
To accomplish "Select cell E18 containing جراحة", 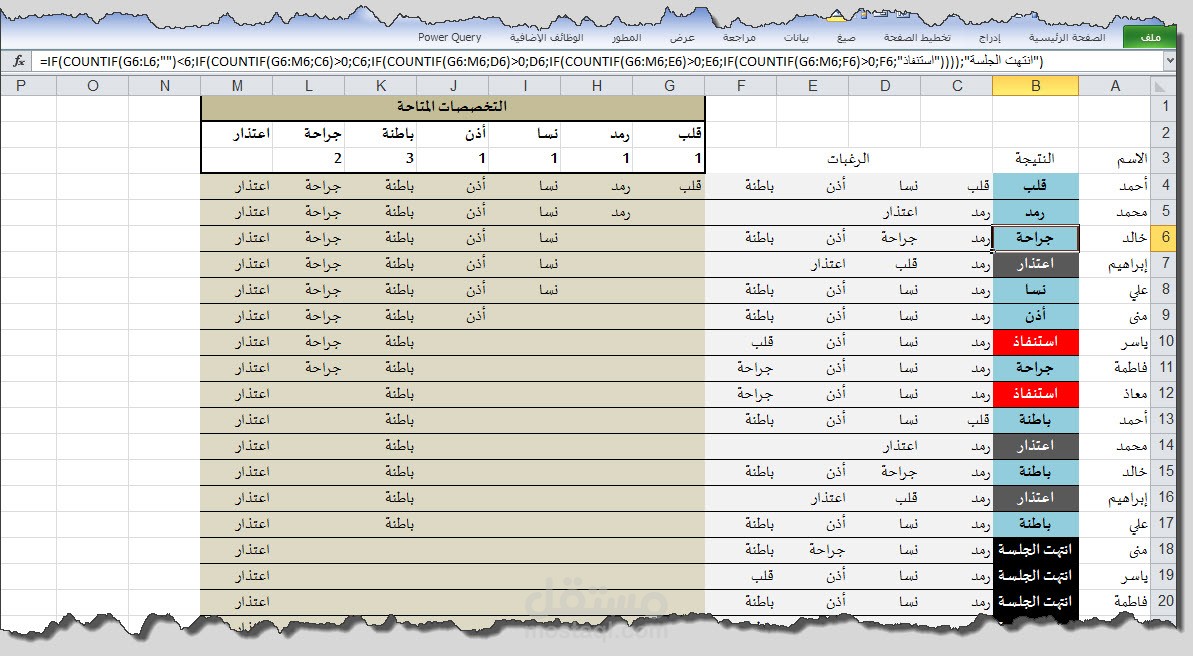I will (813, 549).
